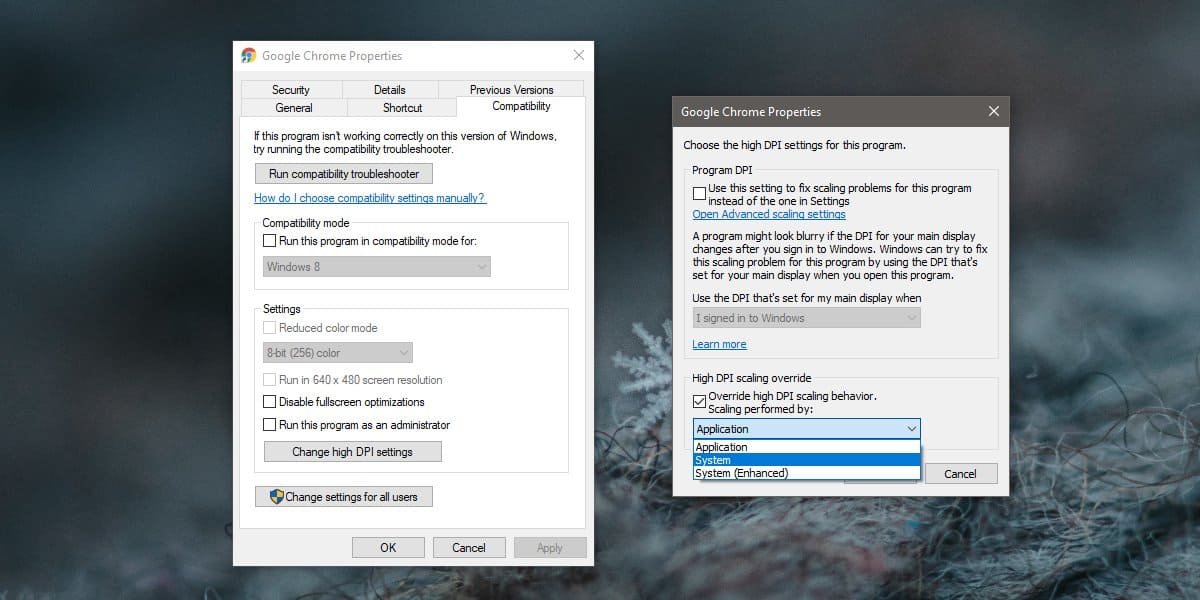Choose System (Enhanced) from the scaling list
The image size is (1200, 600).
806,473
